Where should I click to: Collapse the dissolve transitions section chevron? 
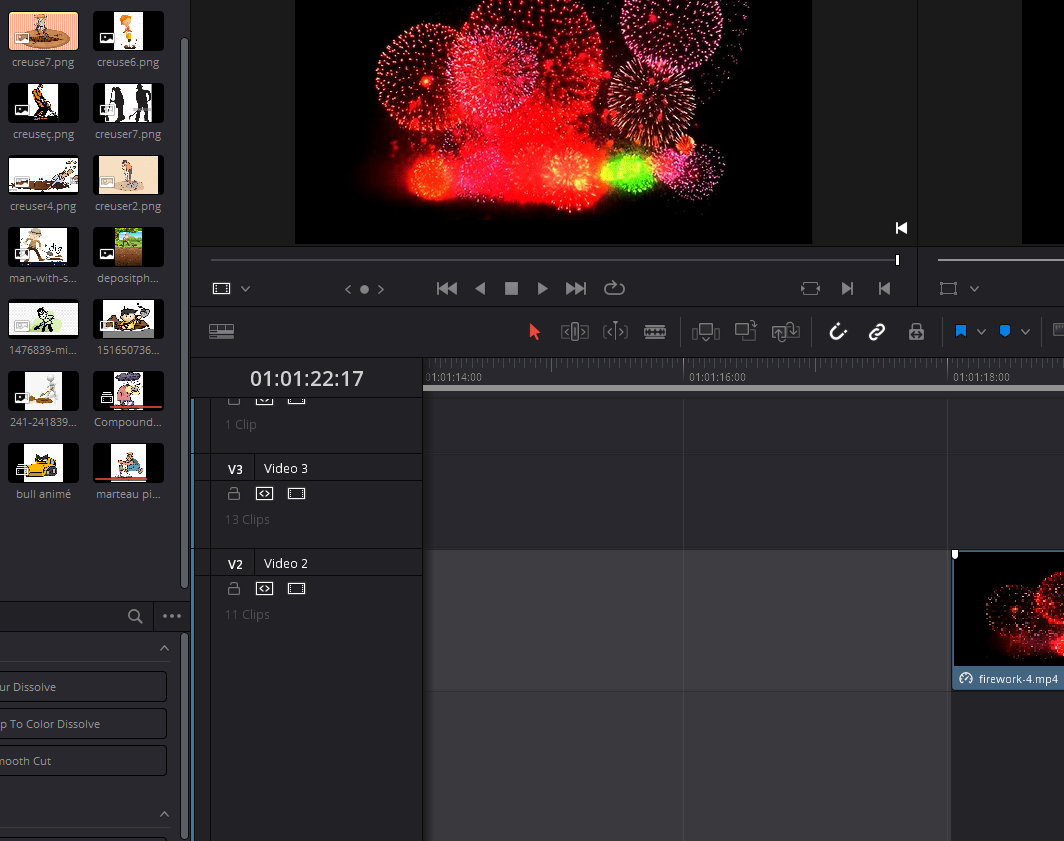click(x=165, y=649)
